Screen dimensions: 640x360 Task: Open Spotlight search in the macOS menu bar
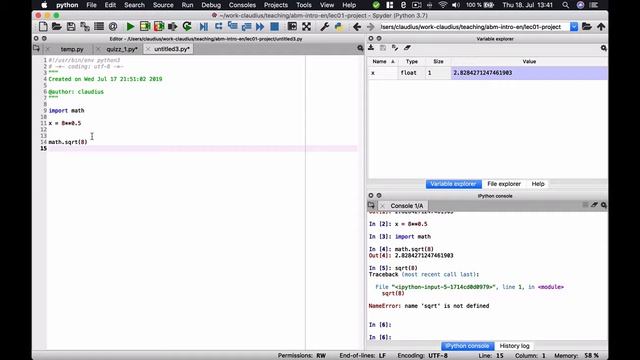coord(565,5)
